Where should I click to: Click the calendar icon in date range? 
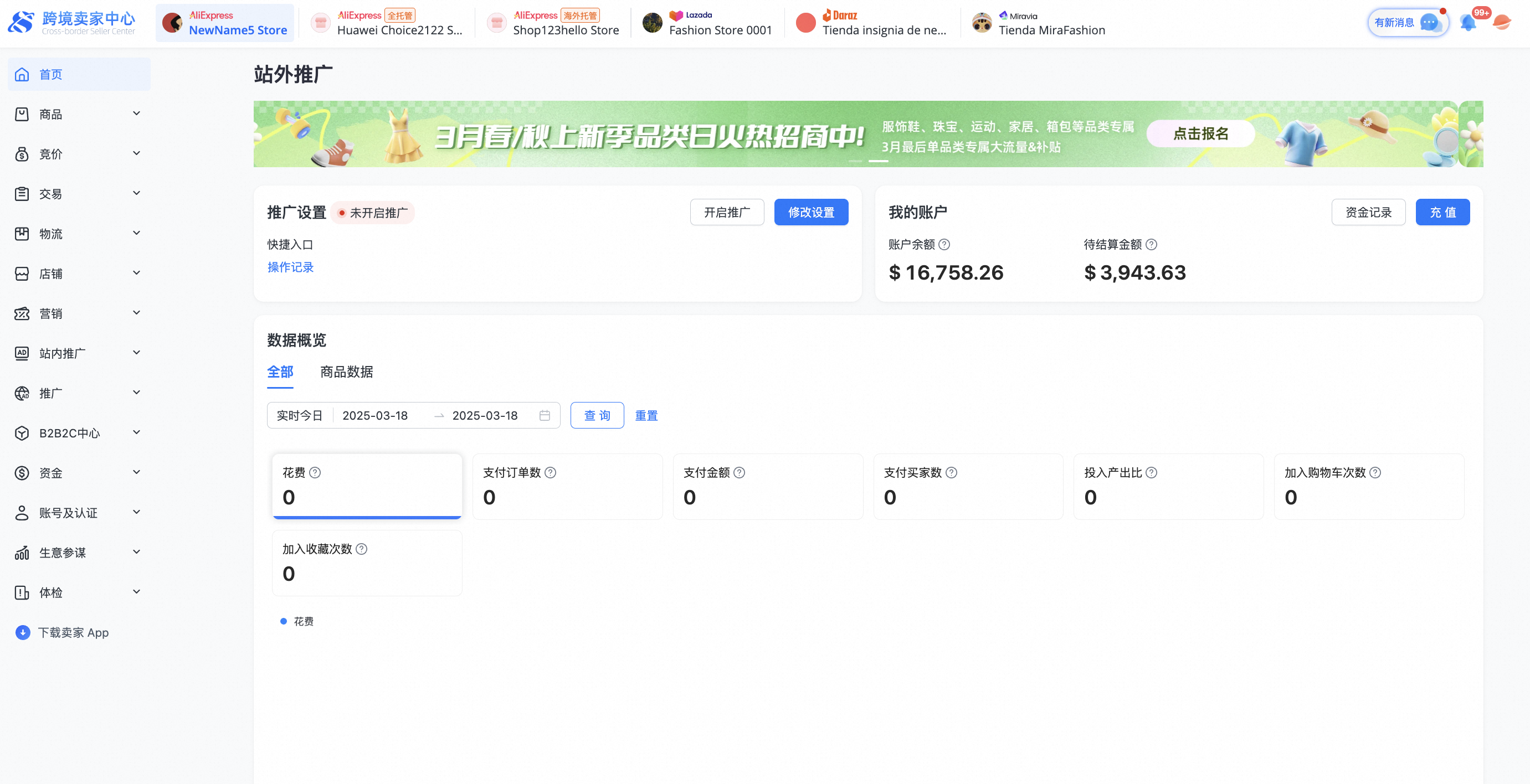(544, 415)
